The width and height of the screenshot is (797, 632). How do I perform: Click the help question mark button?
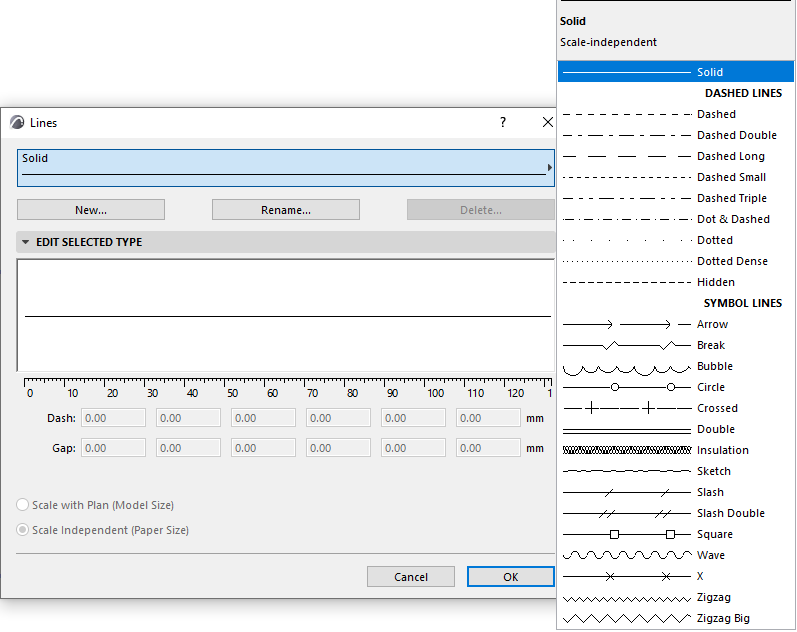pyautogui.click(x=503, y=122)
